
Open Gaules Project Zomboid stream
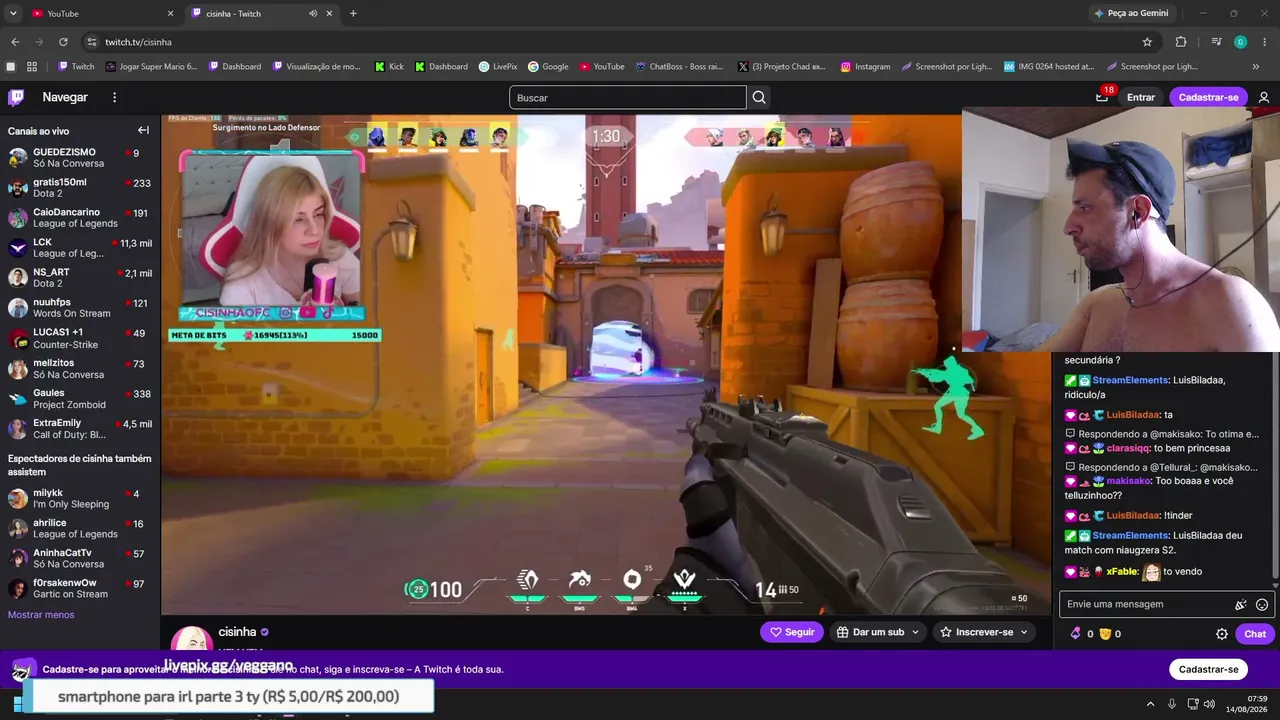80,399
